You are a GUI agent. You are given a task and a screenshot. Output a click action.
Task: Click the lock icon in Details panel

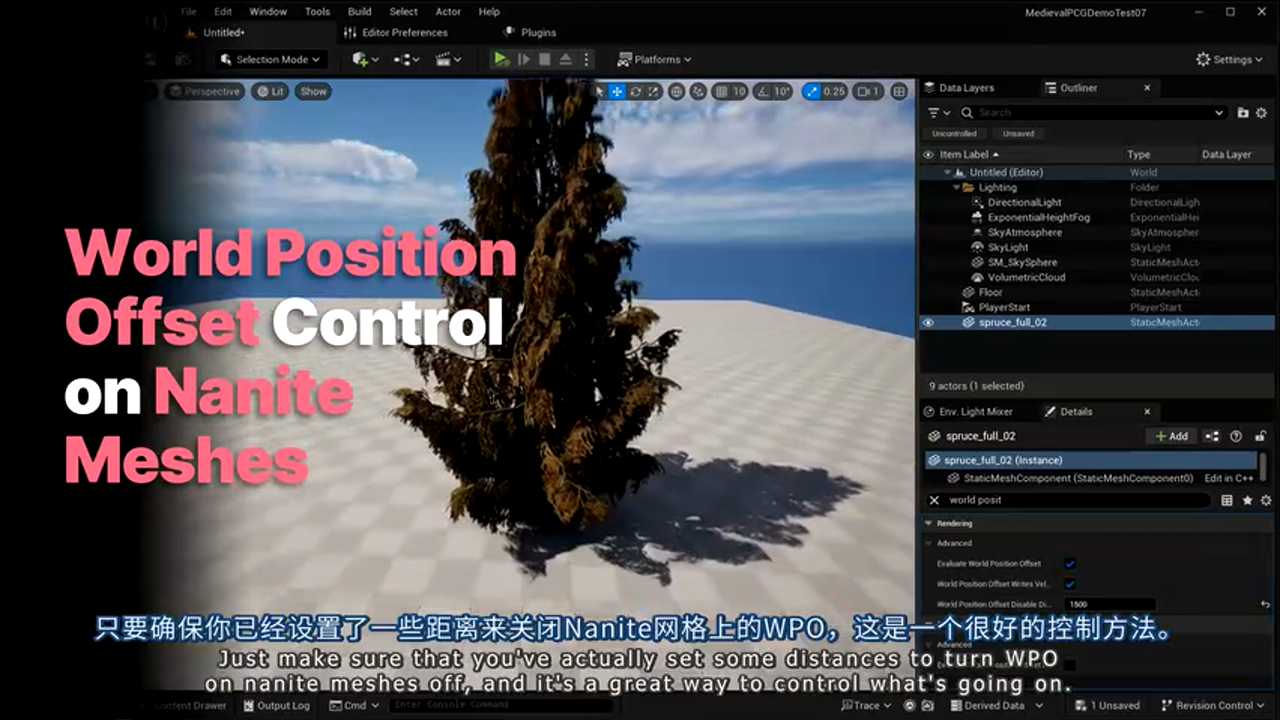pos(1260,436)
